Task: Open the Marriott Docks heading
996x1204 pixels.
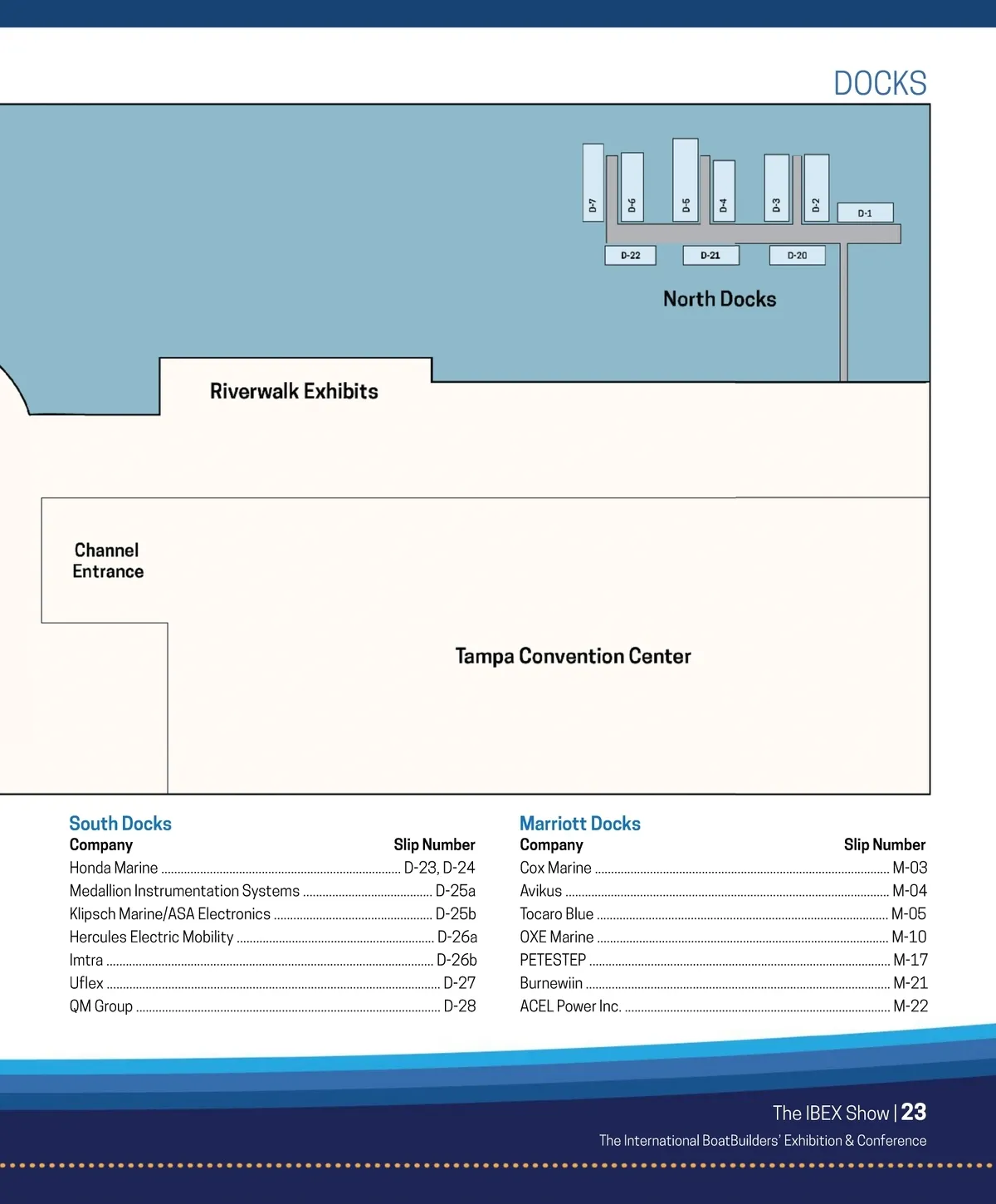Action: pos(580,824)
